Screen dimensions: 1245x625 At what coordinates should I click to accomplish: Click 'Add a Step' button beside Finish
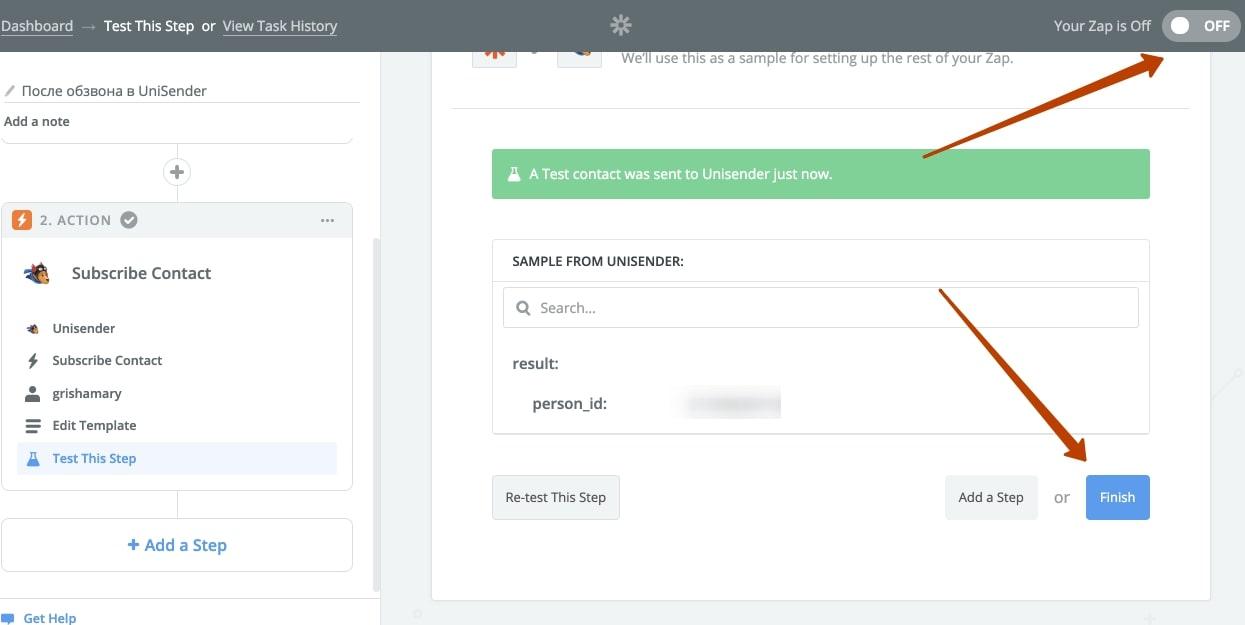[x=991, y=497]
